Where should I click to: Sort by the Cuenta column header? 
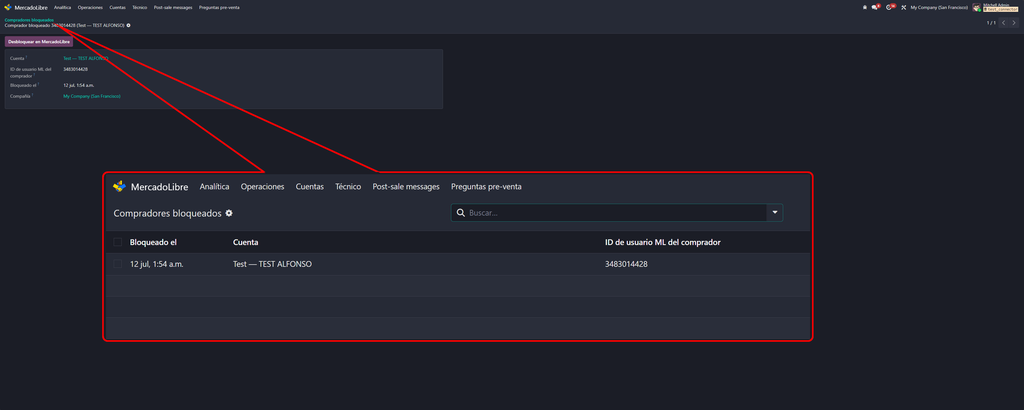(246, 242)
